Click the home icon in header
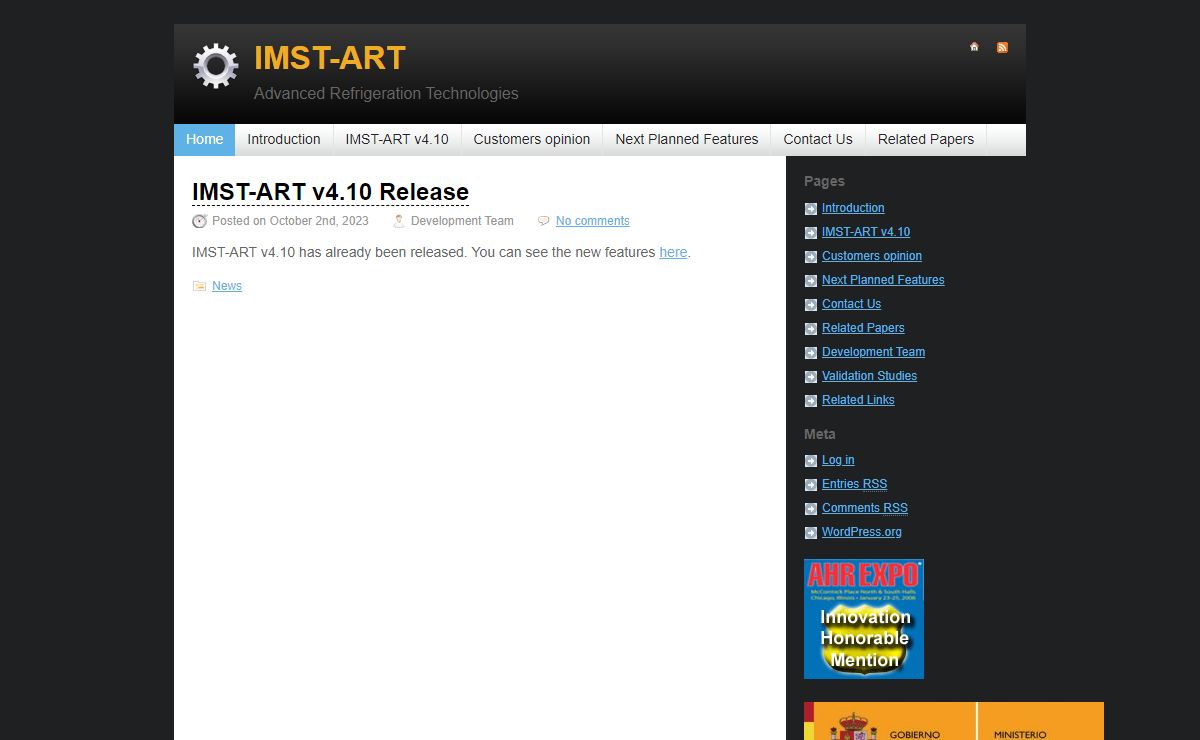The image size is (1200, 740). 974,47
